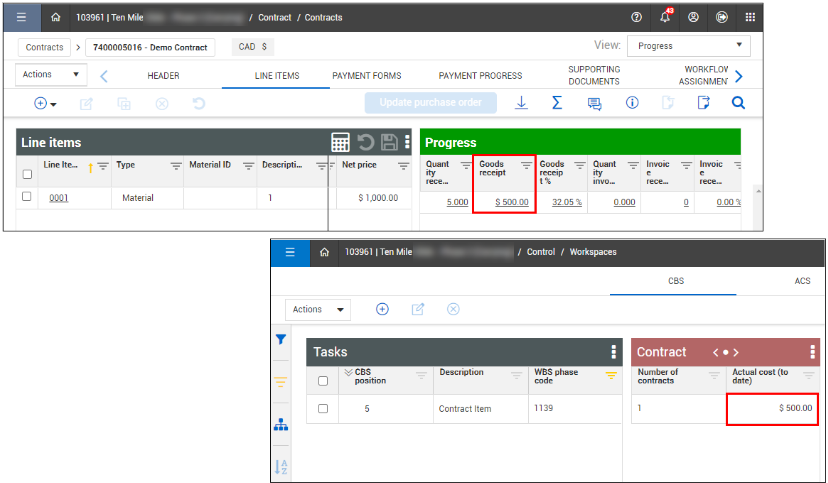Viewport: 828px width, 483px height.
Task: Open calculator icon in Line items header
Action: pos(341,143)
